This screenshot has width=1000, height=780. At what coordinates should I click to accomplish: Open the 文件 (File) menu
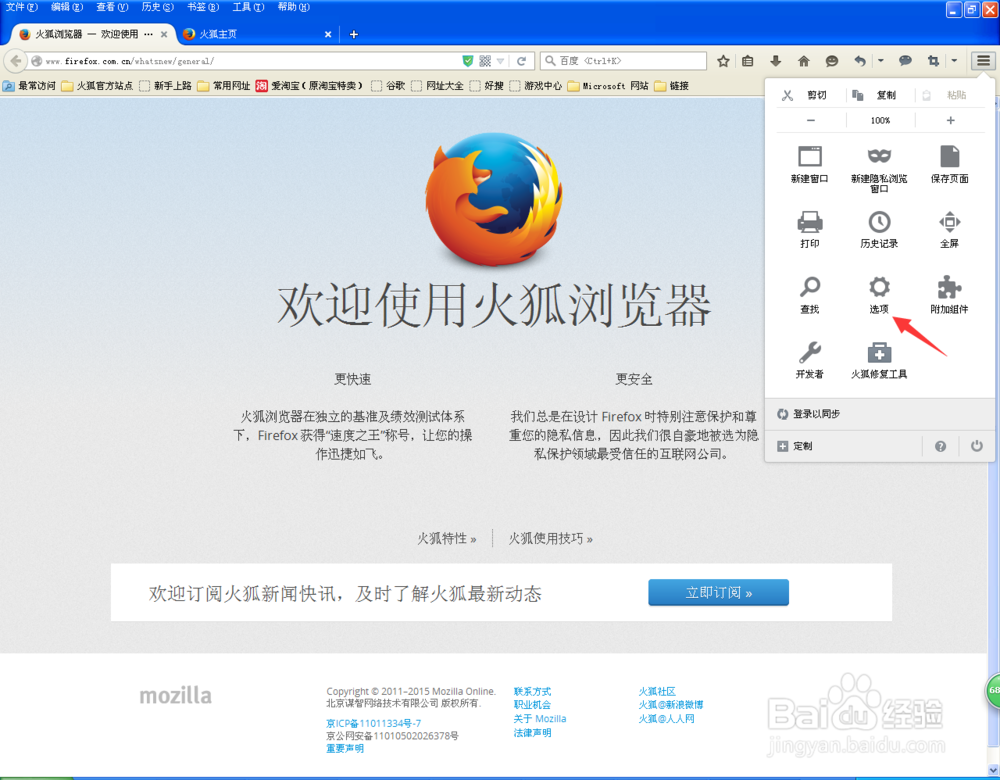[x=22, y=7]
